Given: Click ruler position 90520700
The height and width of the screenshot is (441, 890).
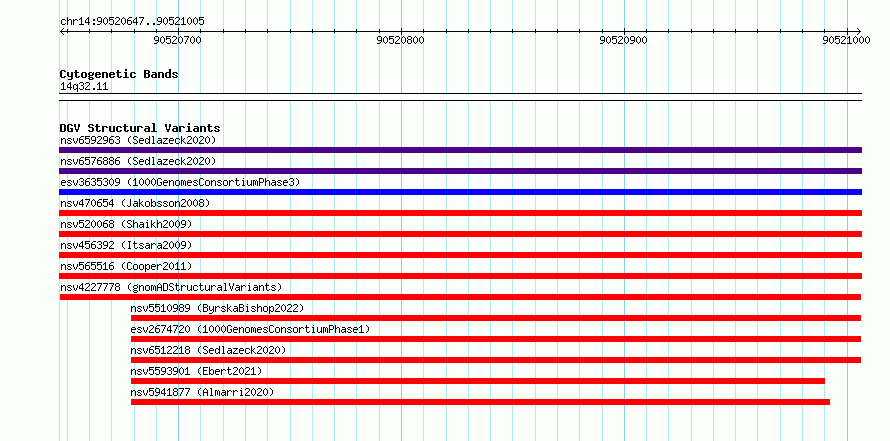Looking at the screenshot, I should pos(178,40).
